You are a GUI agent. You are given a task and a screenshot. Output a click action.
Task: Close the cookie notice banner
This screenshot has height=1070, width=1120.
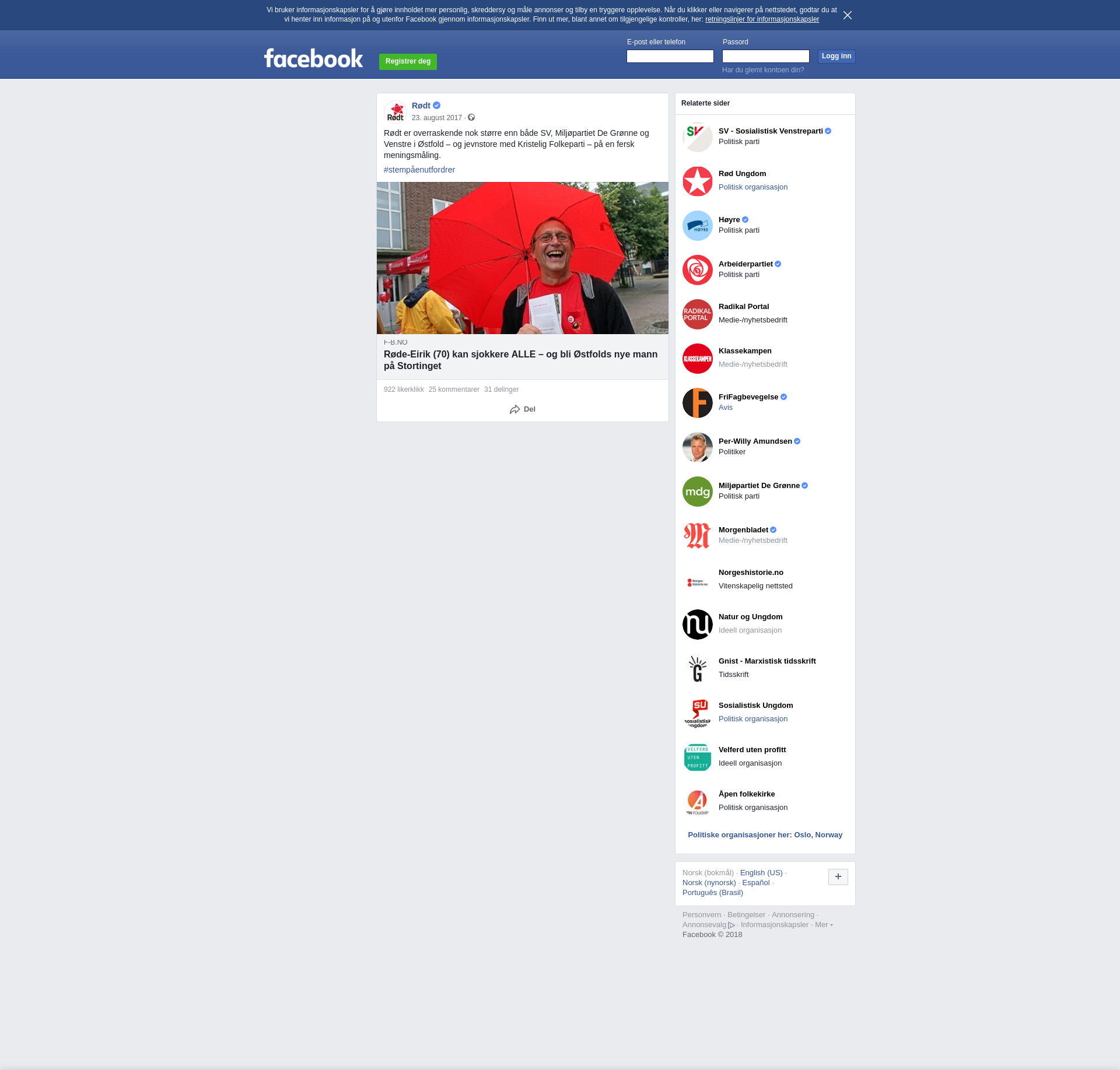click(x=848, y=15)
